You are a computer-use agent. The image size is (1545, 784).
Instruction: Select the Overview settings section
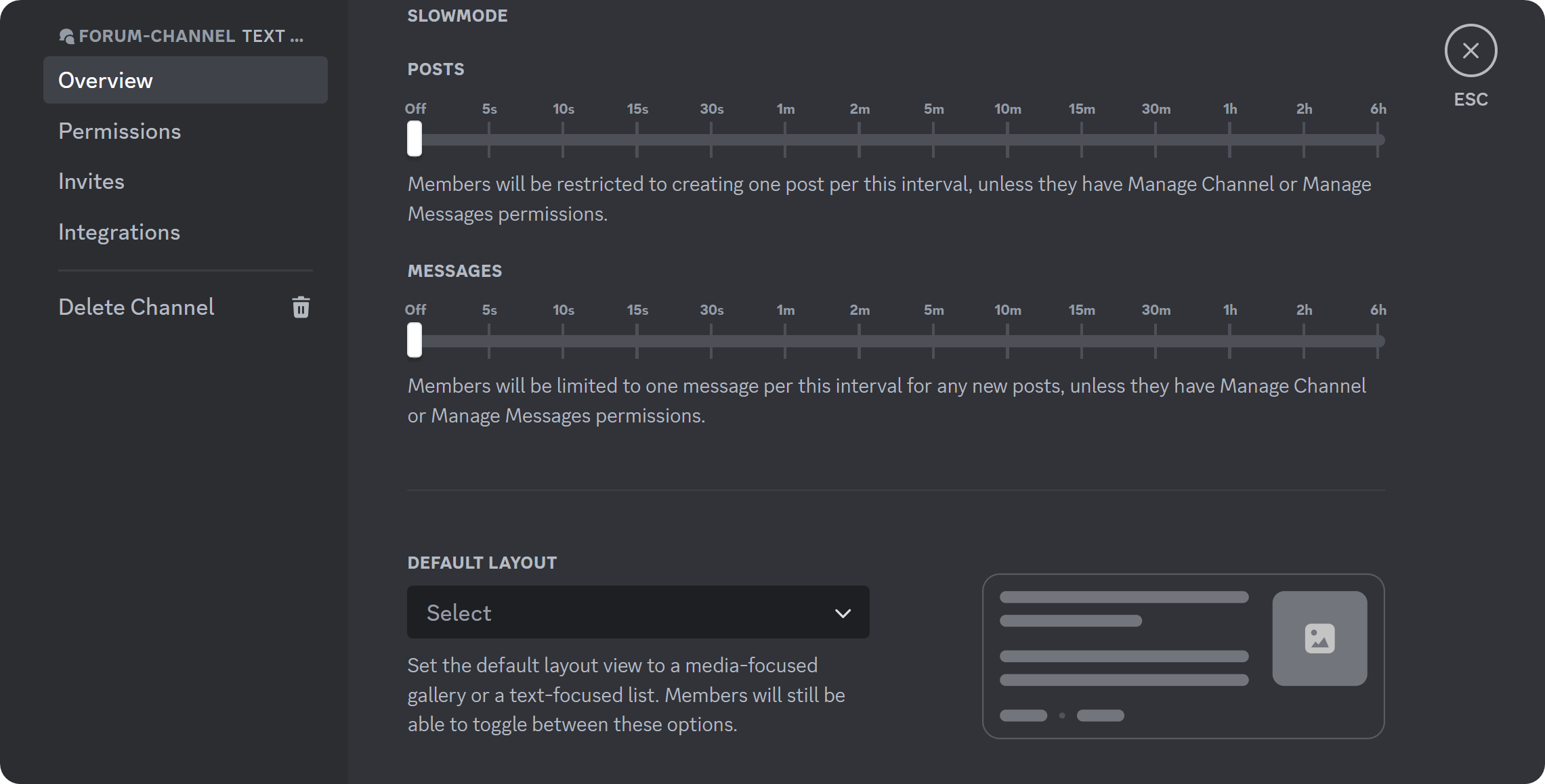tap(106, 80)
